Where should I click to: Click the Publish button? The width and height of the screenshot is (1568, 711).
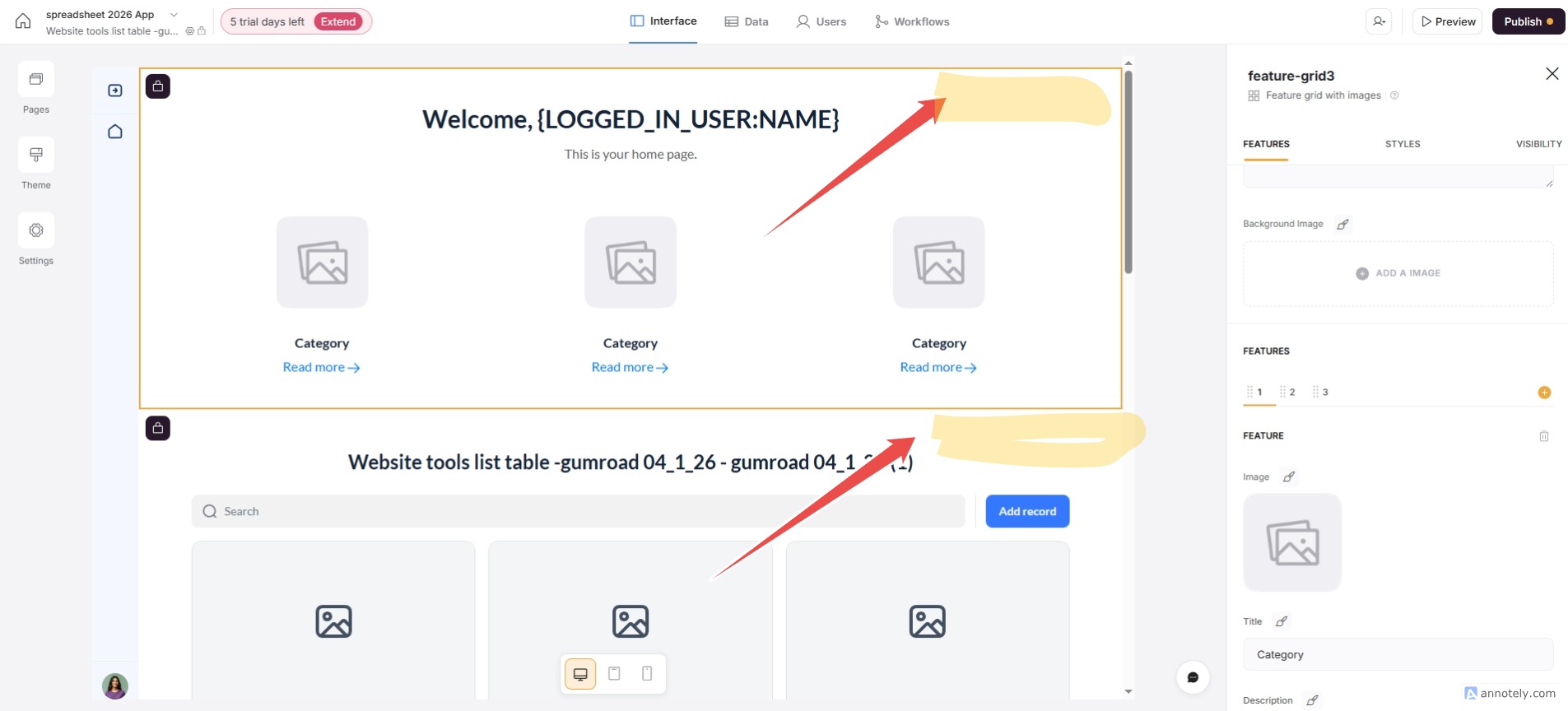click(x=1528, y=21)
